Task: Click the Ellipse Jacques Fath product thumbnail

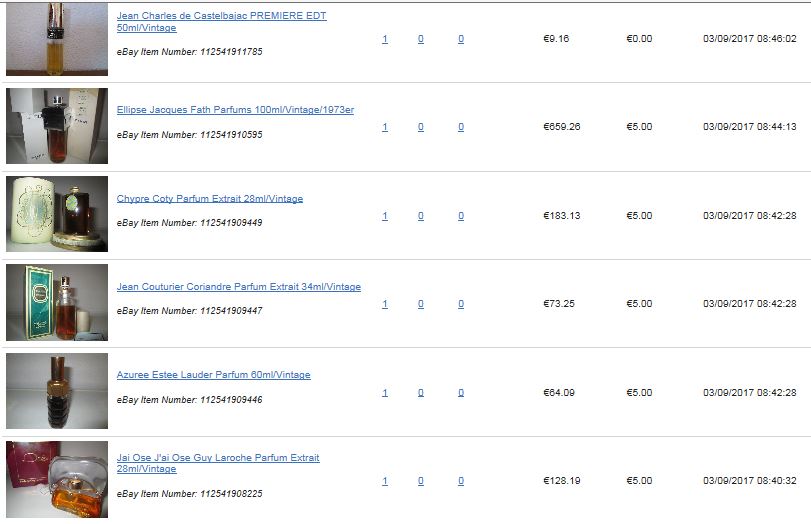Action: (57, 126)
